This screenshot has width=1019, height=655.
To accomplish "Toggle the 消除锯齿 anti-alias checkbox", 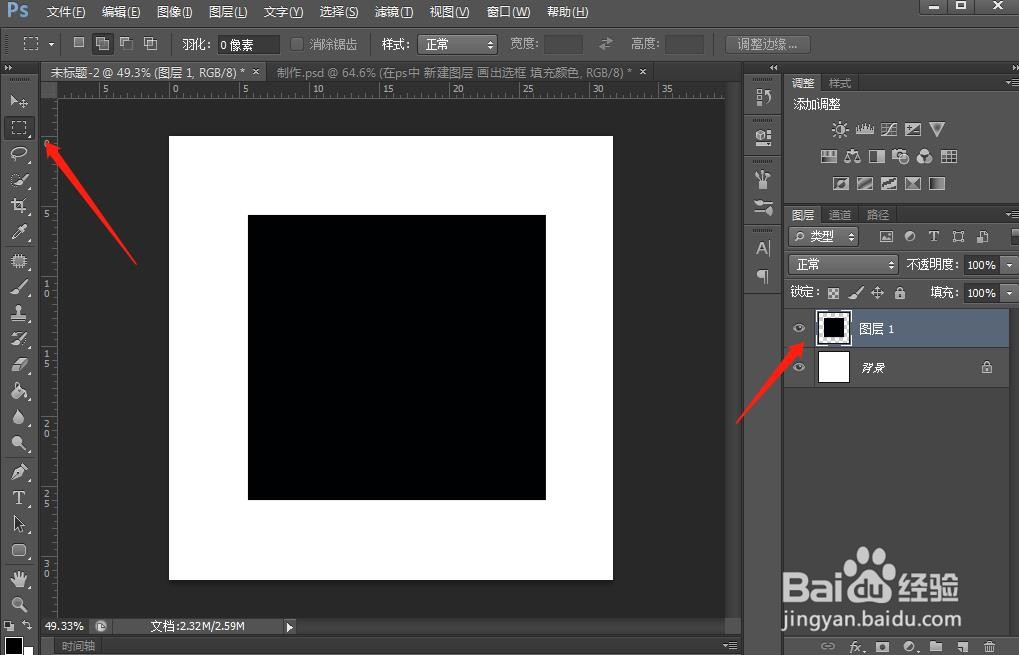I will pos(297,44).
